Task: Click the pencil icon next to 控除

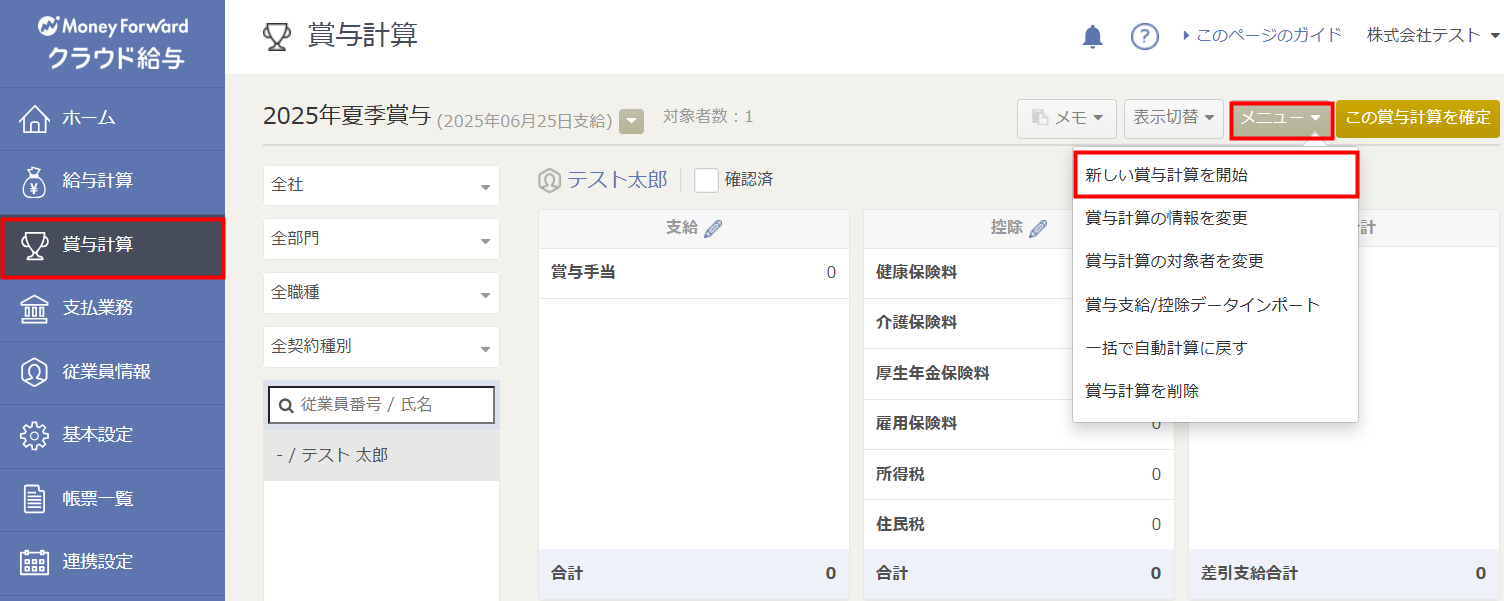Action: (1038, 229)
